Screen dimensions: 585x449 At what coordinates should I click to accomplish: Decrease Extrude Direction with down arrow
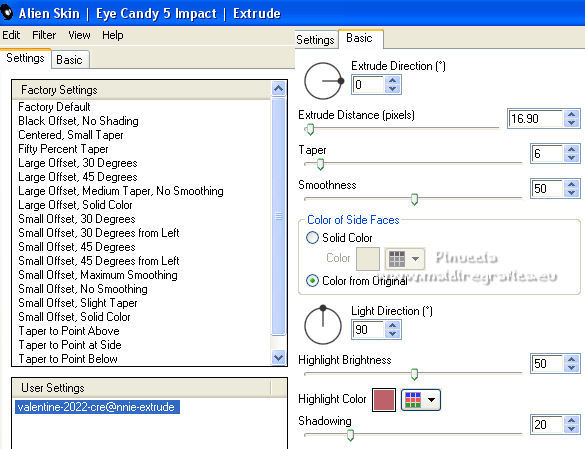pos(392,89)
